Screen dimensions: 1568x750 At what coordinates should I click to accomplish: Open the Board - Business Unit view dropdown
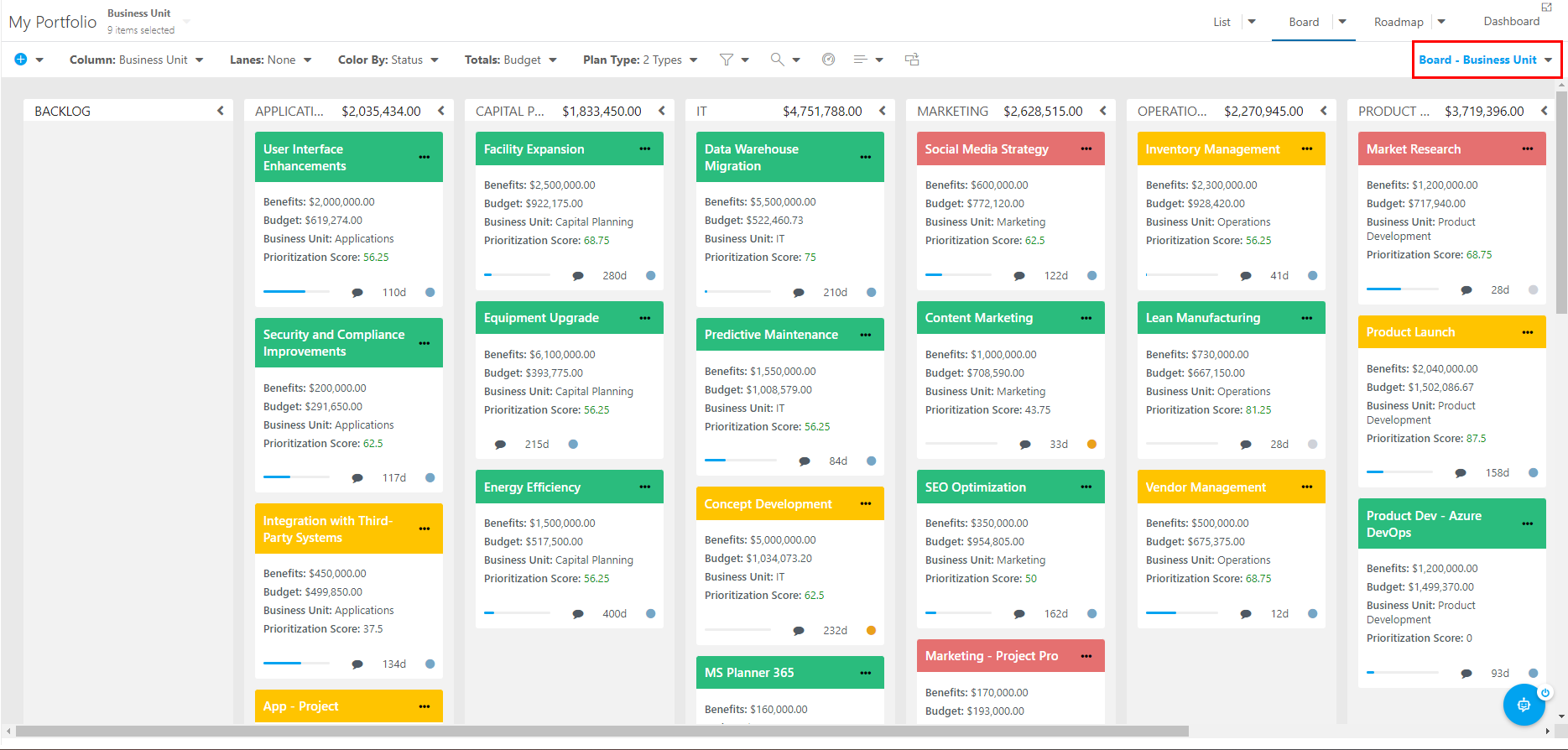(1486, 60)
